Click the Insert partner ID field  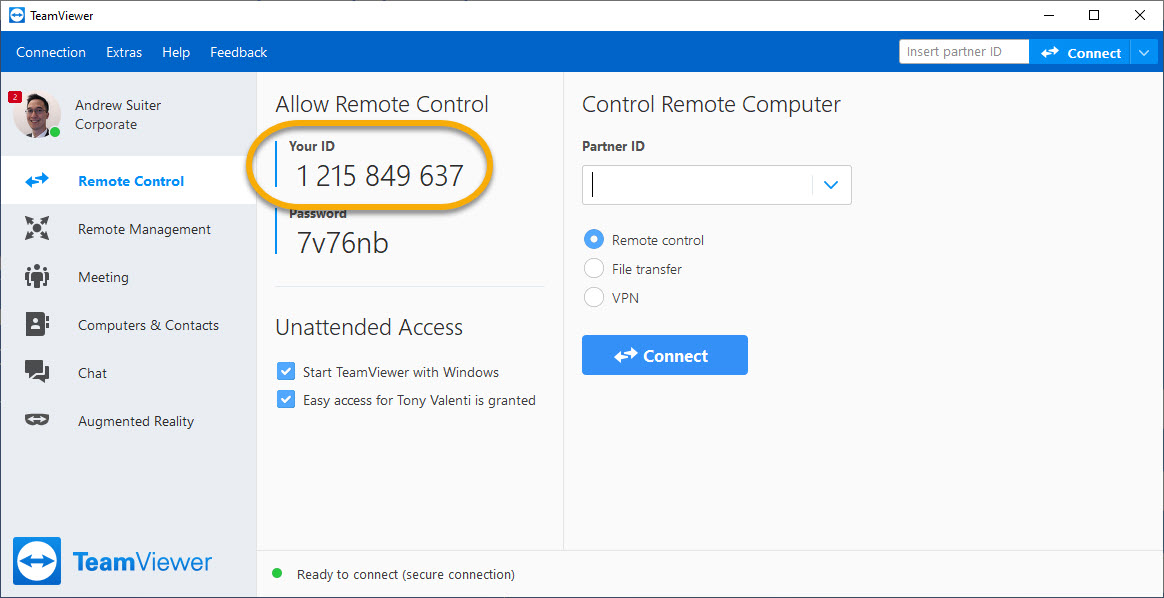[964, 52]
